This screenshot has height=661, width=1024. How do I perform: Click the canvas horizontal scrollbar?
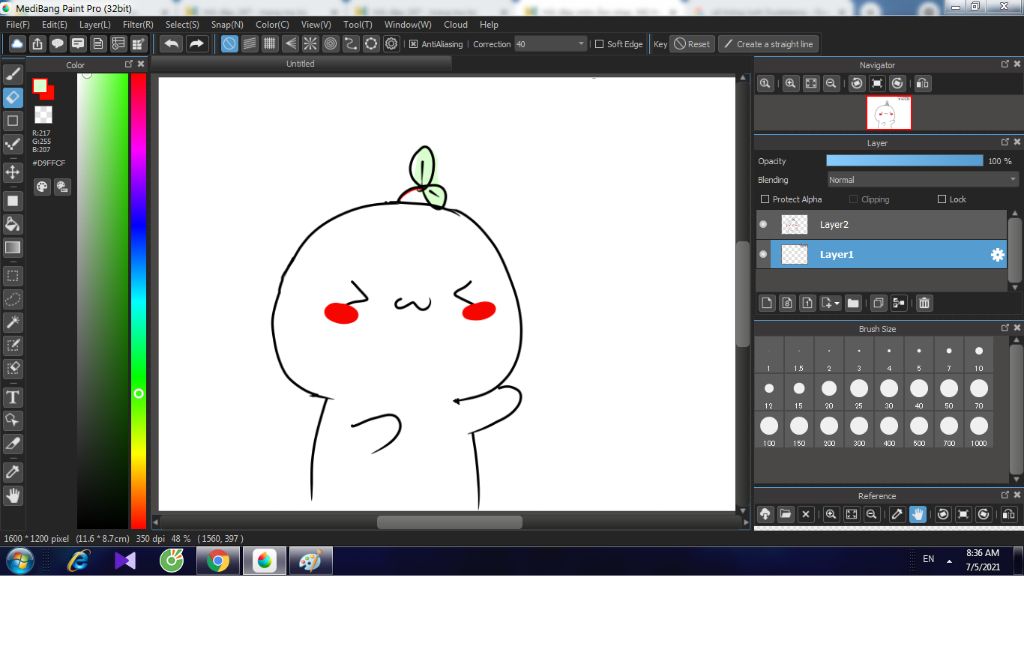[449, 522]
